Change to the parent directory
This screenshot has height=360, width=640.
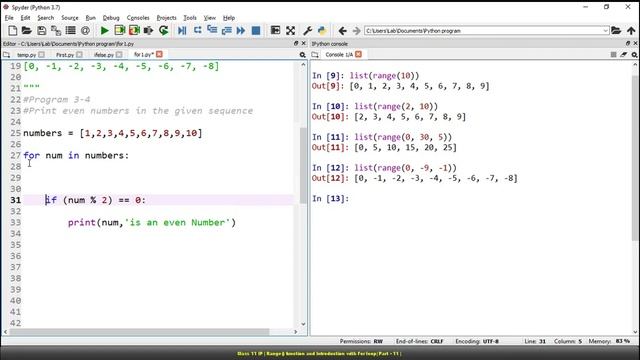631,31
